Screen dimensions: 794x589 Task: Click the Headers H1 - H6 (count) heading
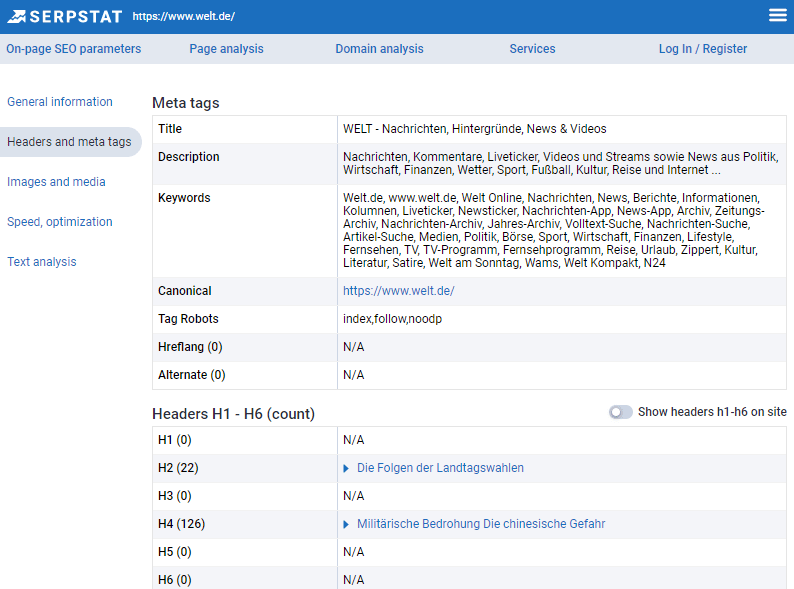pos(233,414)
